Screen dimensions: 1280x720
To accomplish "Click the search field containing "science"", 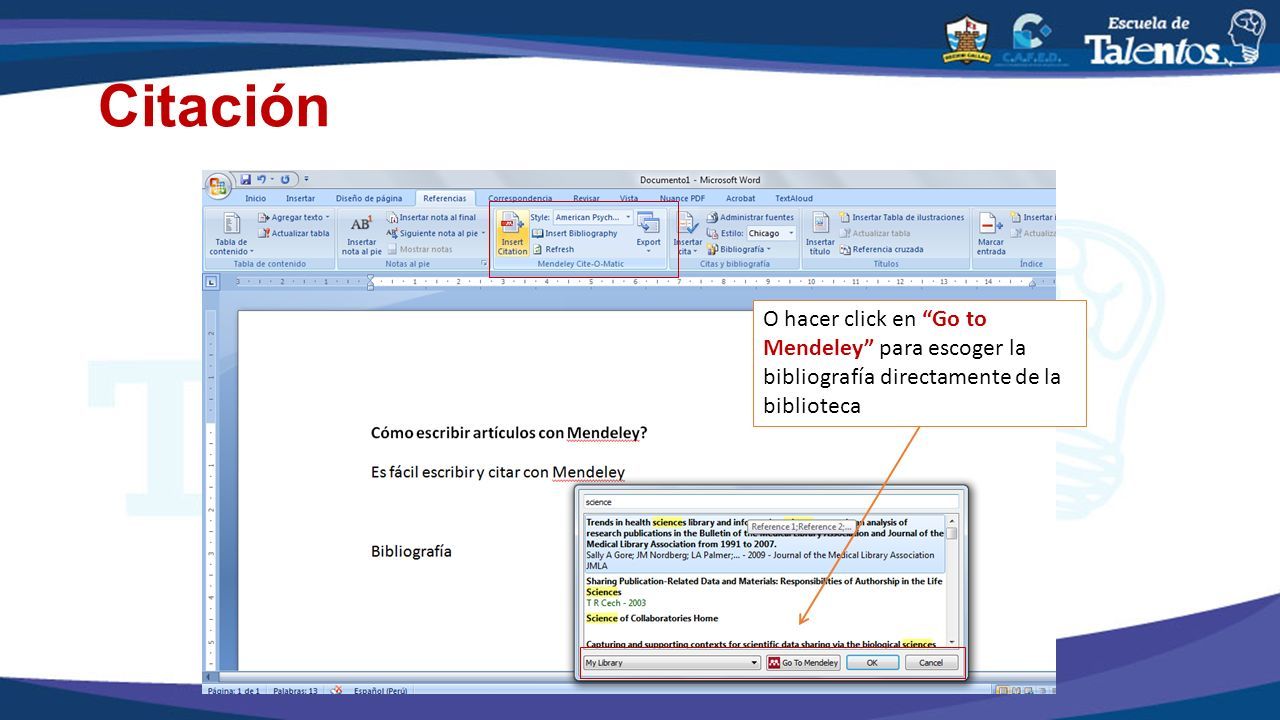I will [770, 502].
